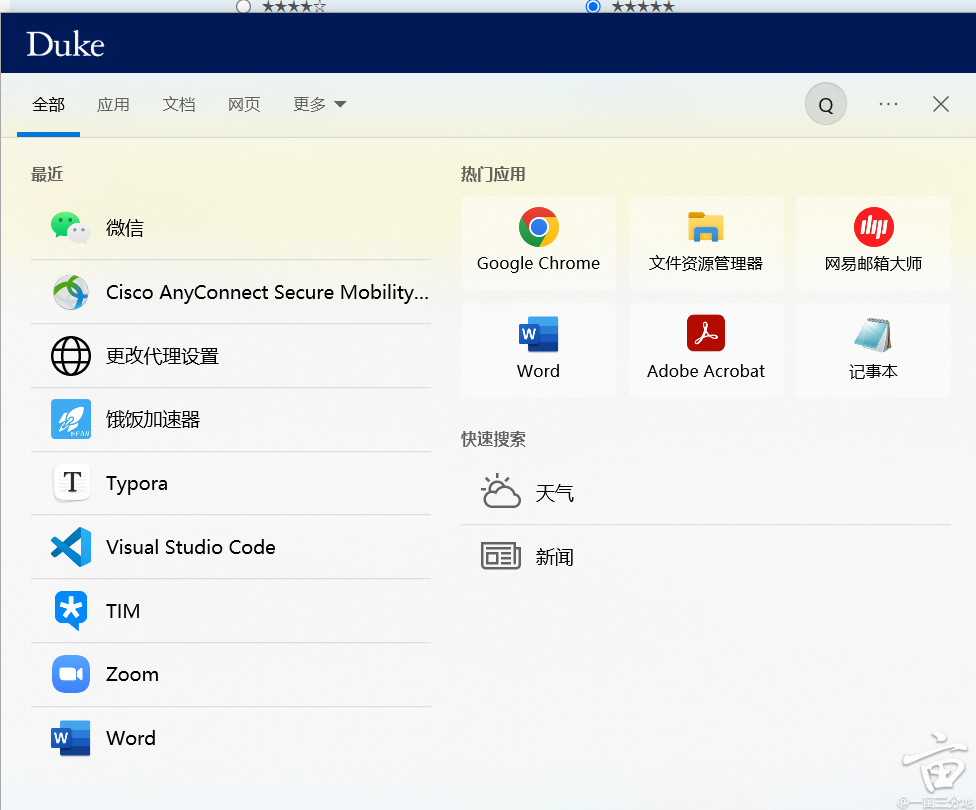Screen dimensions: 976x810
Task: Click the round Q account button
Action: click(826, 104)
